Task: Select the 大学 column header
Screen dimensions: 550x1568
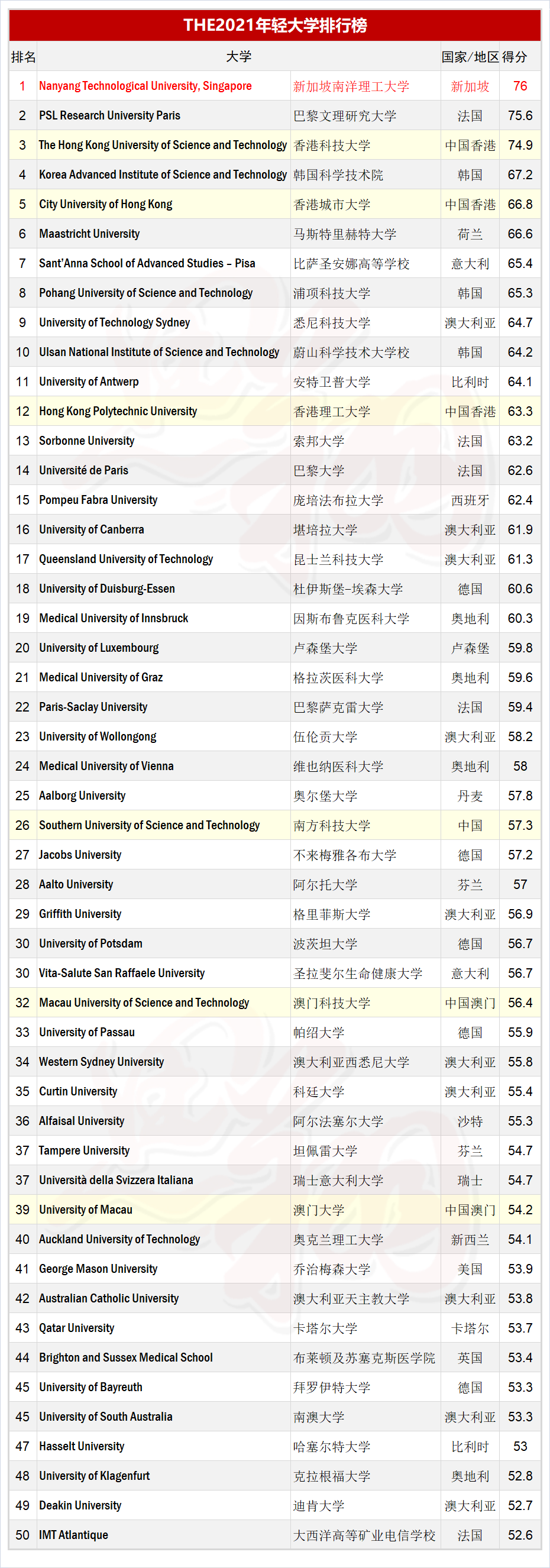Action: 238,57
